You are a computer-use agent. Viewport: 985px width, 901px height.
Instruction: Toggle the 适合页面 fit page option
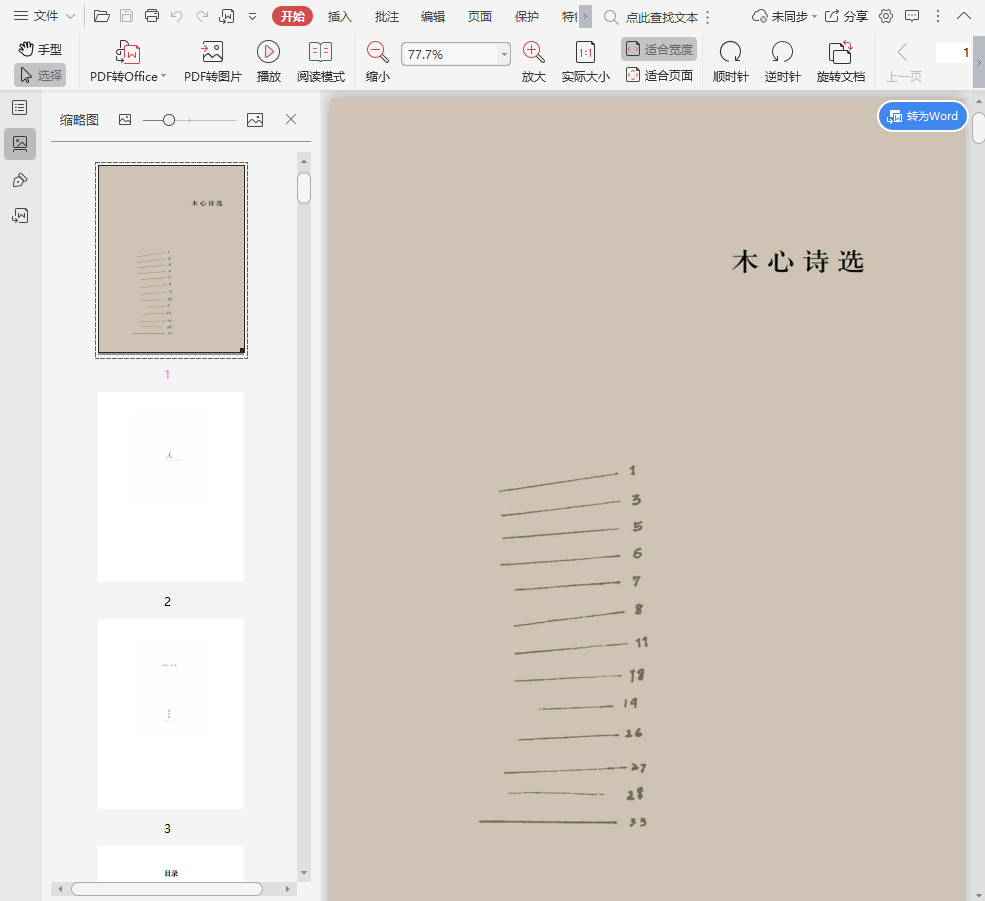pos(659,75)
